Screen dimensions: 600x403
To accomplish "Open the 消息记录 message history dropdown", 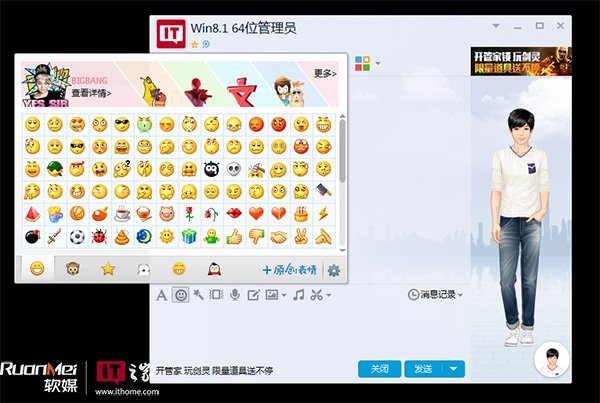I will coord(435,295).
